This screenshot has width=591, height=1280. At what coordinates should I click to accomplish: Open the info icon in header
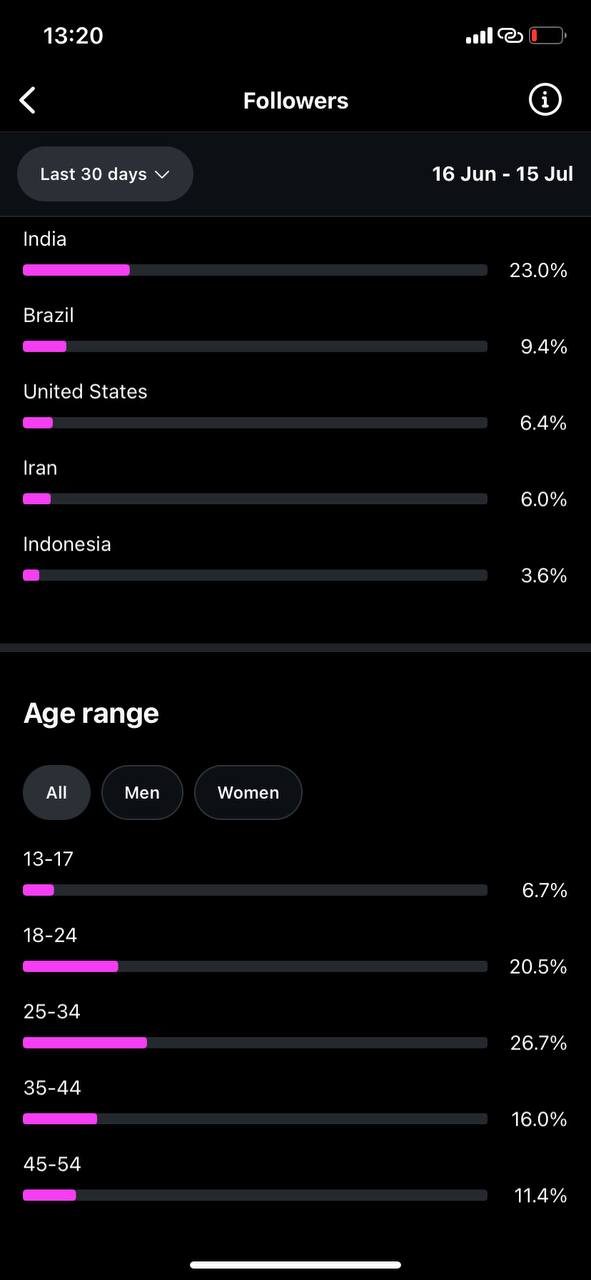tap(545, 99)
